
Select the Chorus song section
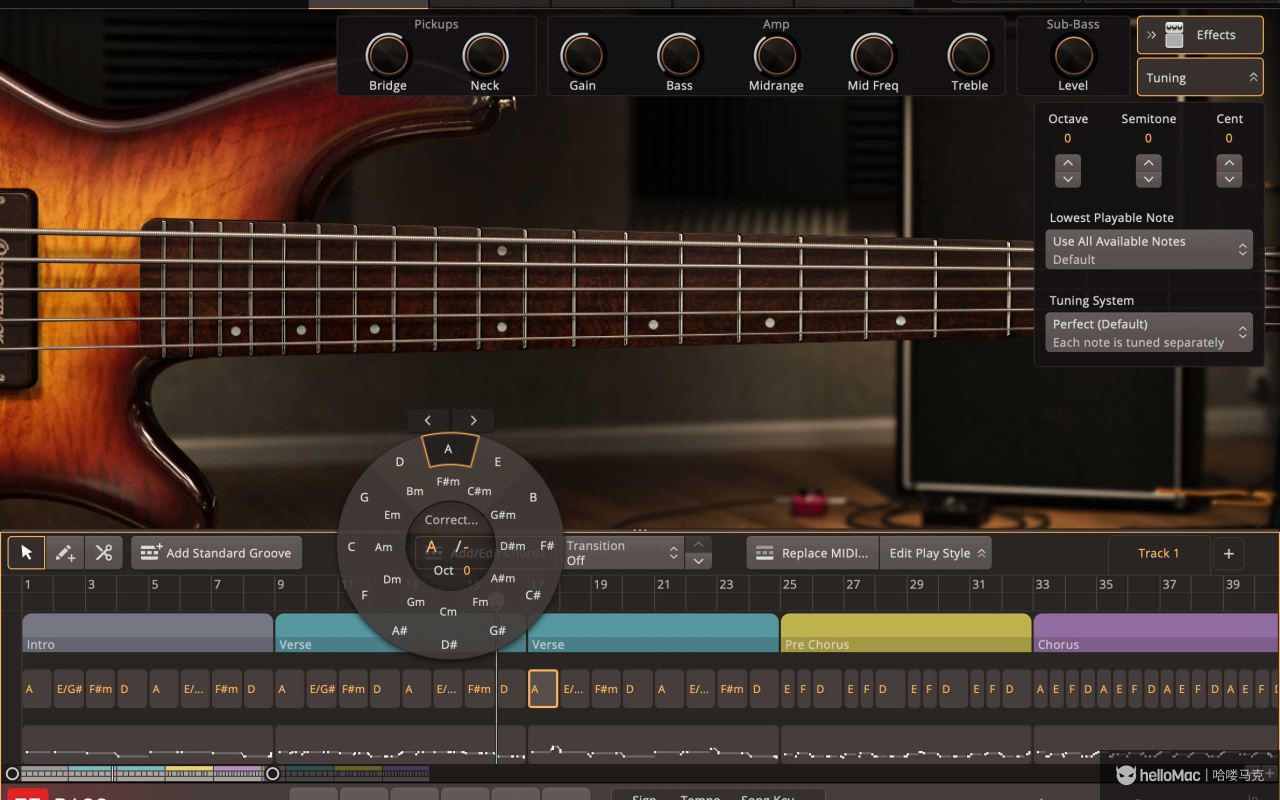point(1156,633)
